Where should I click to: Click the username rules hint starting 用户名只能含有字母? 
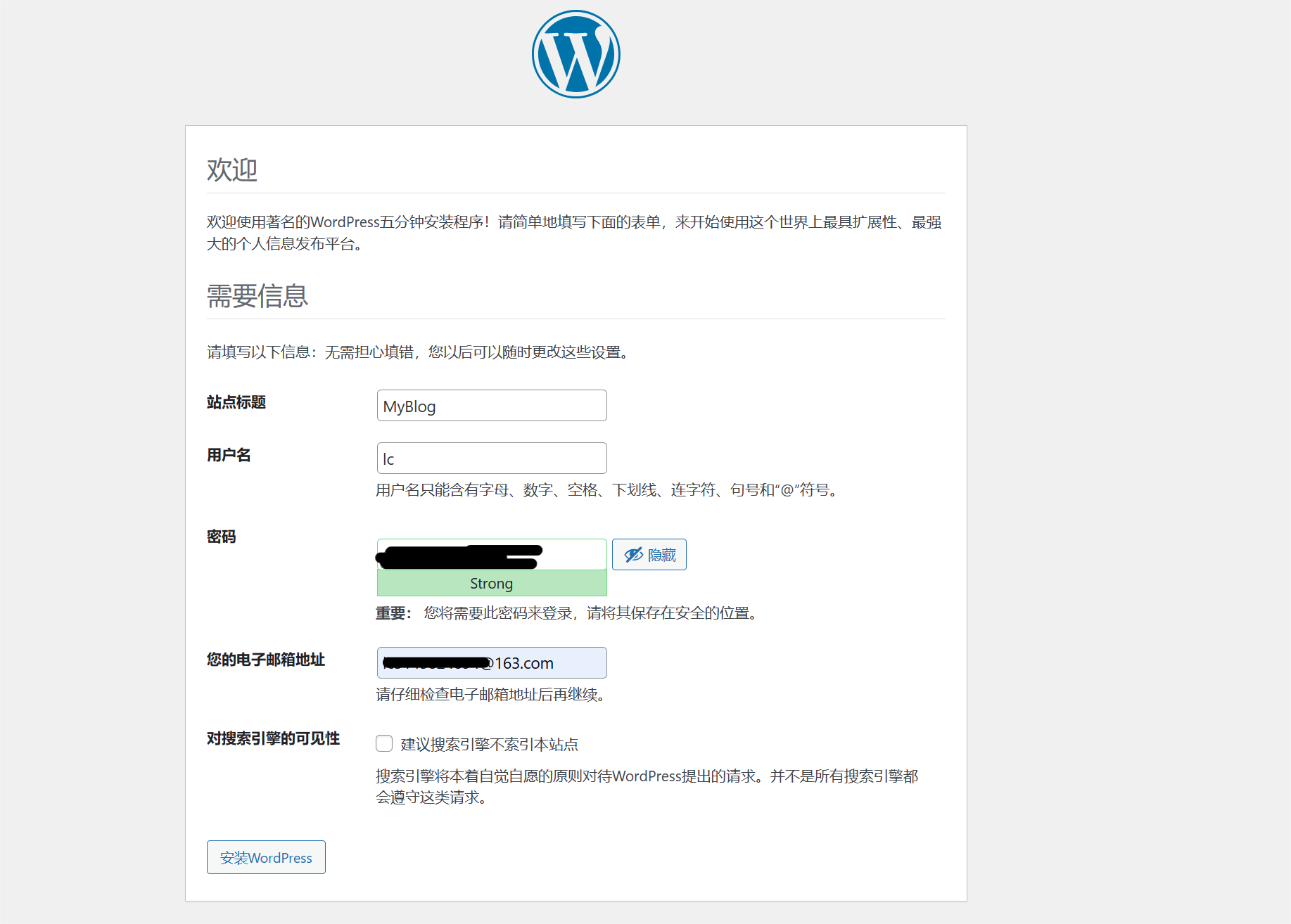607,490
